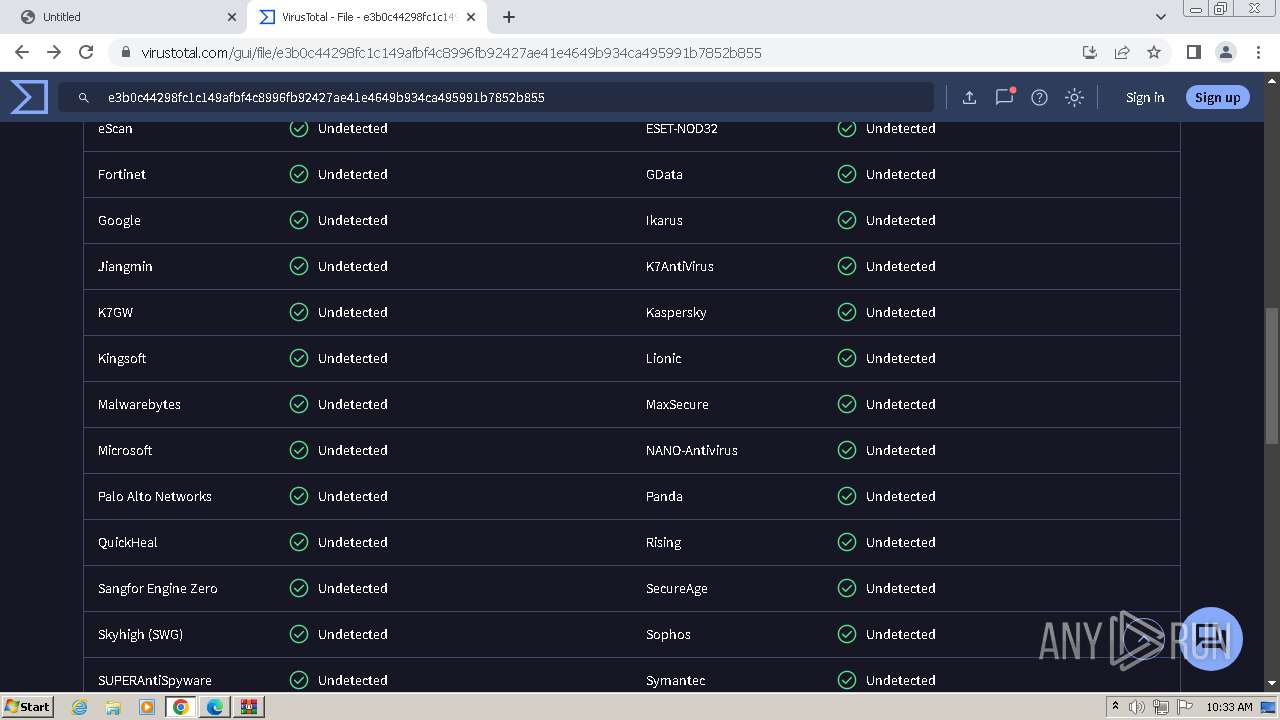
Task: Click the Skyhigh (SWG) engine name
Action: [x=140, y=634]
